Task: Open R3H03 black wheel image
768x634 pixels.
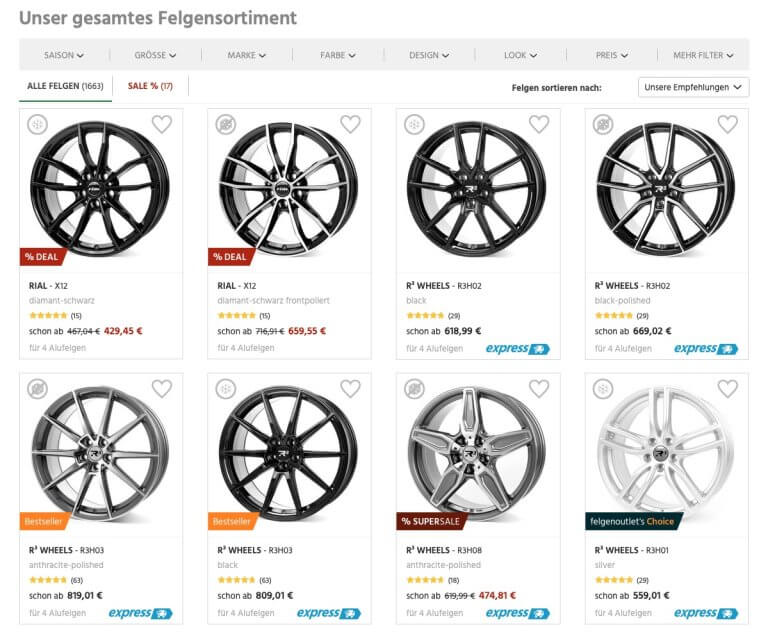Action: (x=288, y=452)
